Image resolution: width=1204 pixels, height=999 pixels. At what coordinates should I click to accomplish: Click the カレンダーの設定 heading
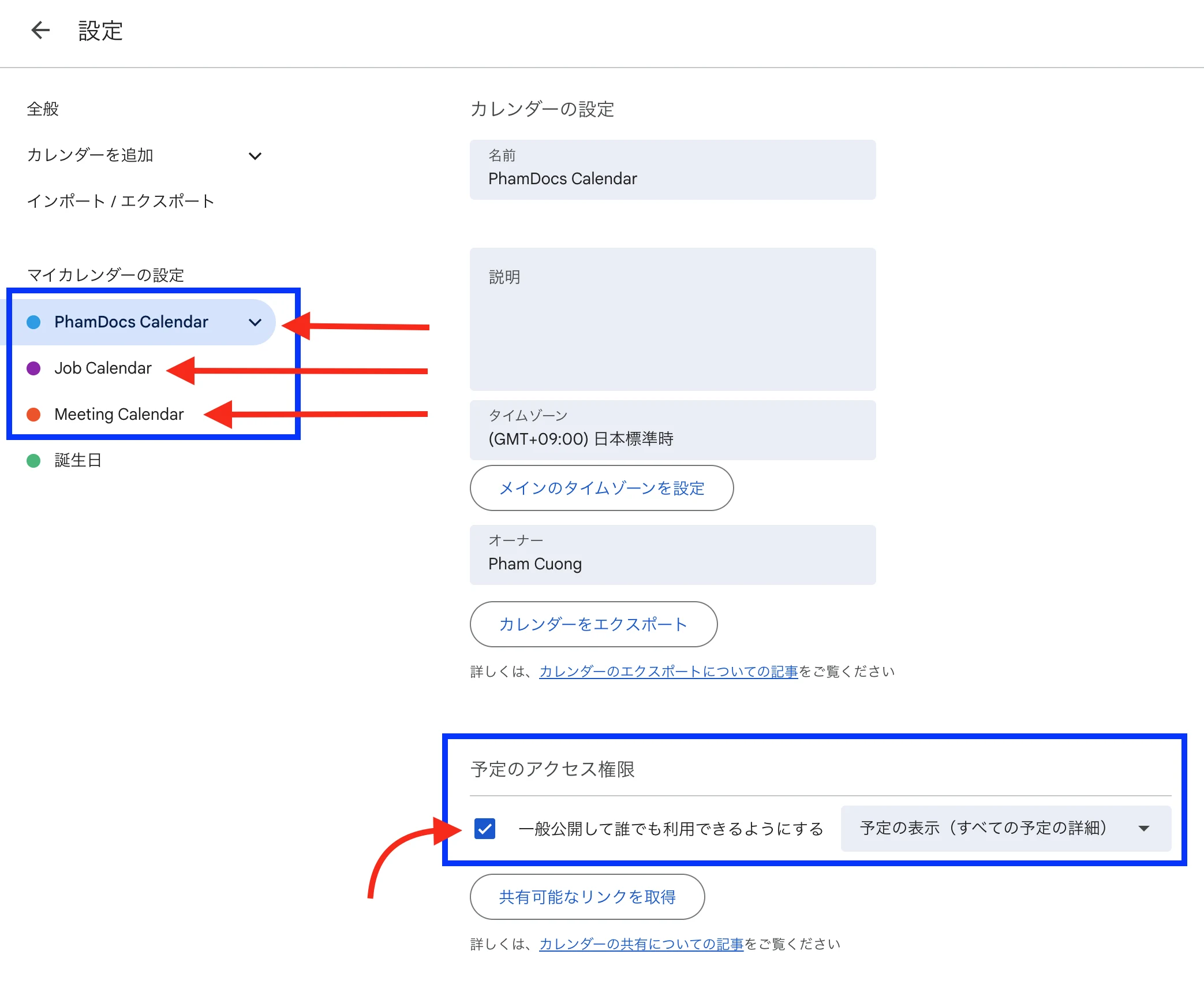pyautogui.click(x=542, y=109)
